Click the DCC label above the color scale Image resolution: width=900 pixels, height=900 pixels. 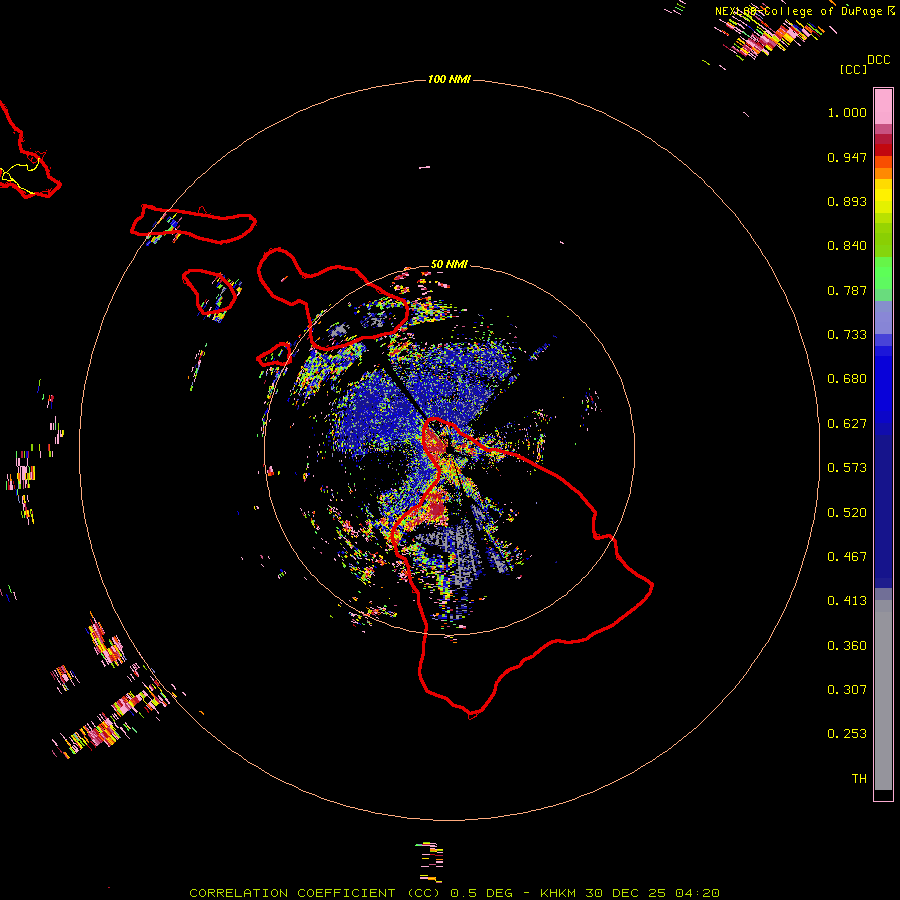(x=879, y=60)
